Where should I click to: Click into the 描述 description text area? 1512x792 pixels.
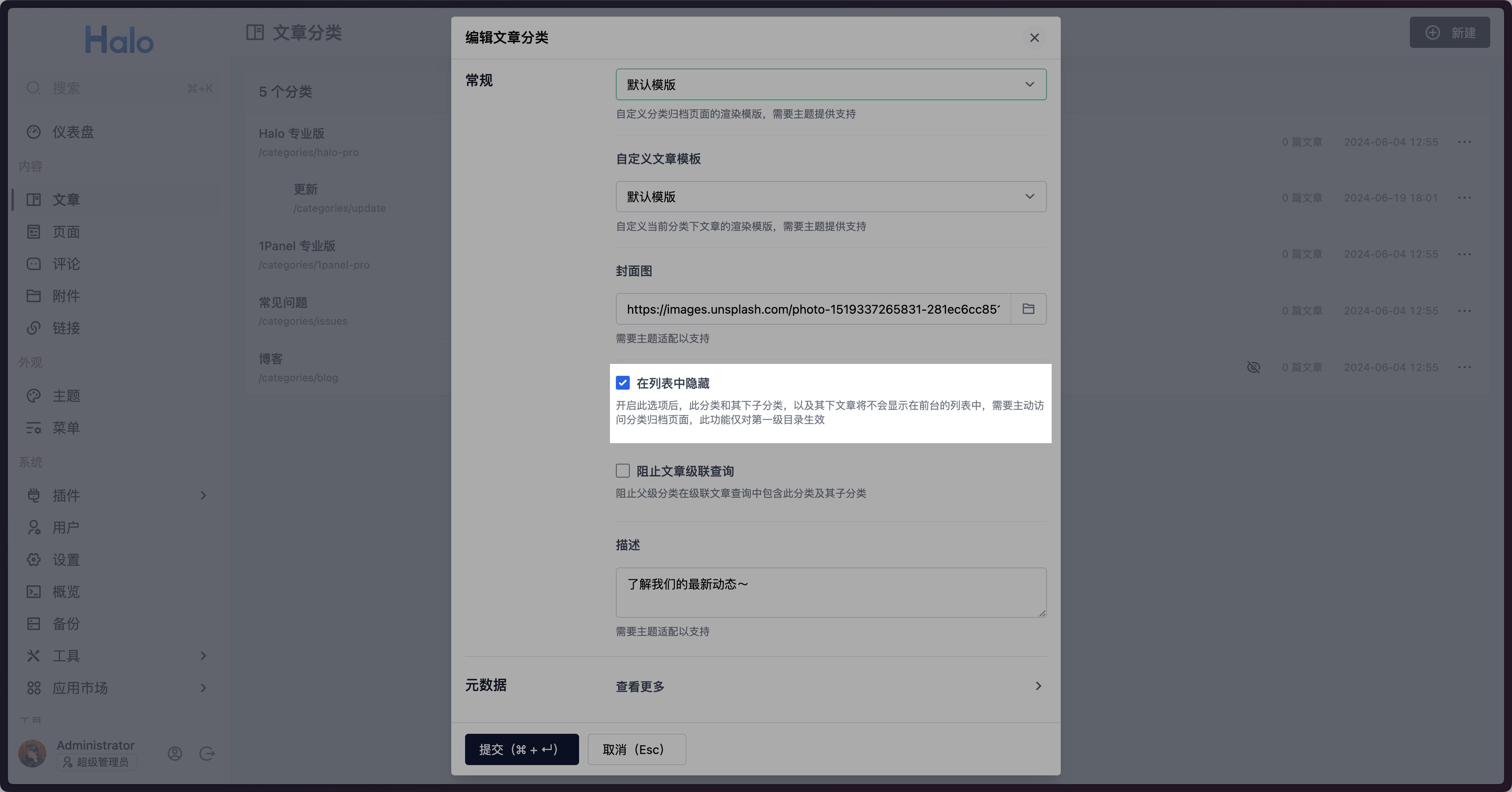click(830, 592)
